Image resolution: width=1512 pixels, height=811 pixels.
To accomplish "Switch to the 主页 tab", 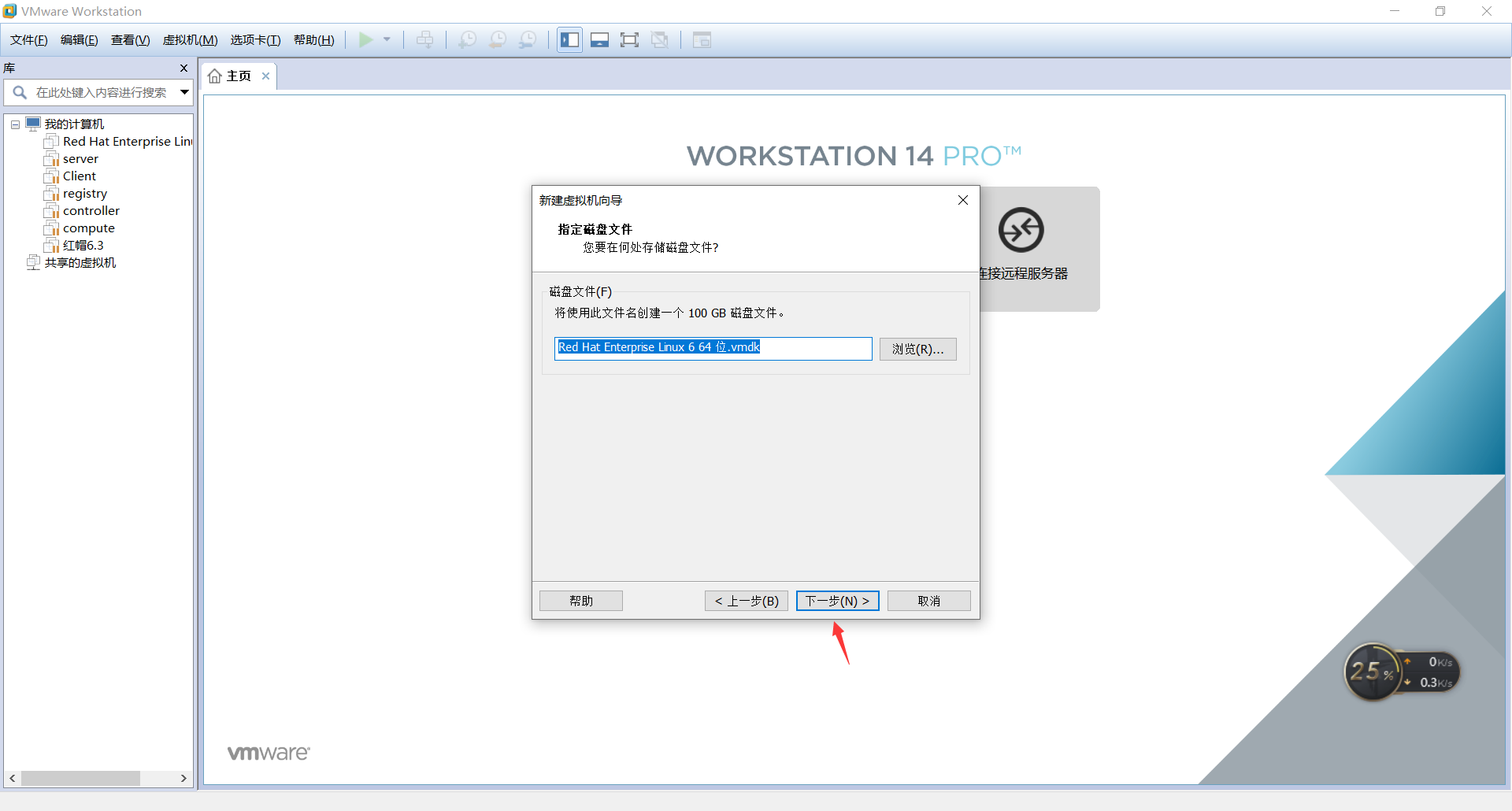I will coord(239,76).
